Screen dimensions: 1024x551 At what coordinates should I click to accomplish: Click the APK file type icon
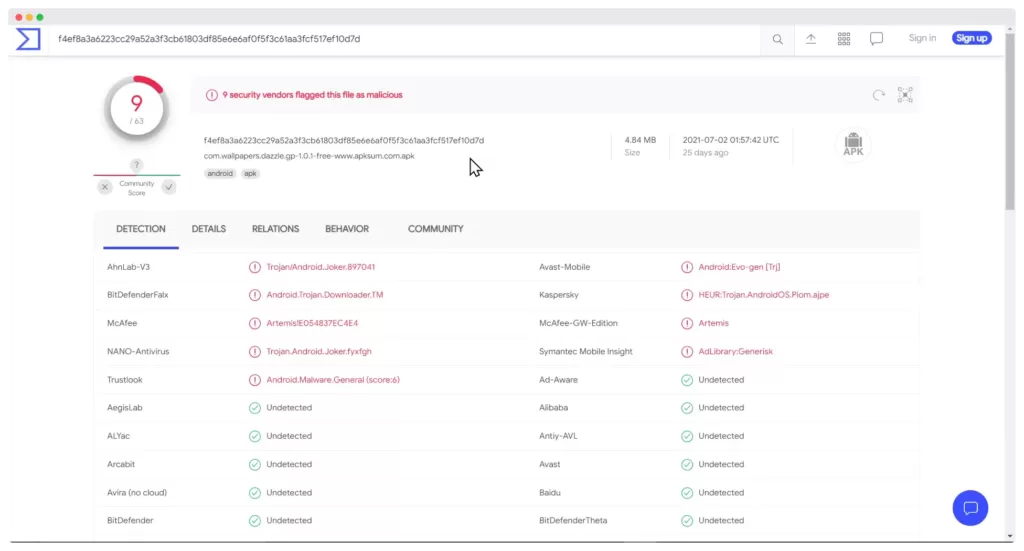[853, 144]
